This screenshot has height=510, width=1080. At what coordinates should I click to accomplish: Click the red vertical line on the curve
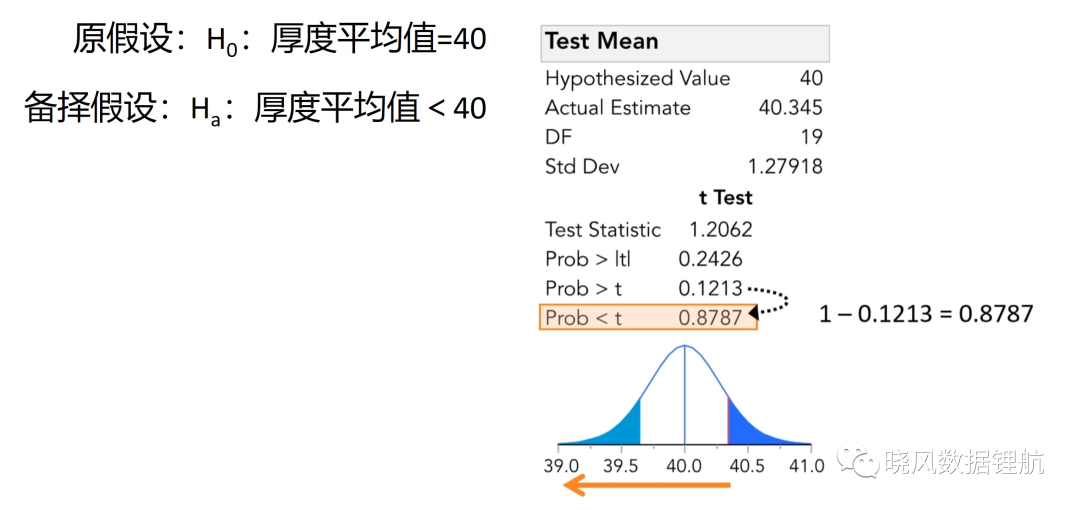click(728, 421)
